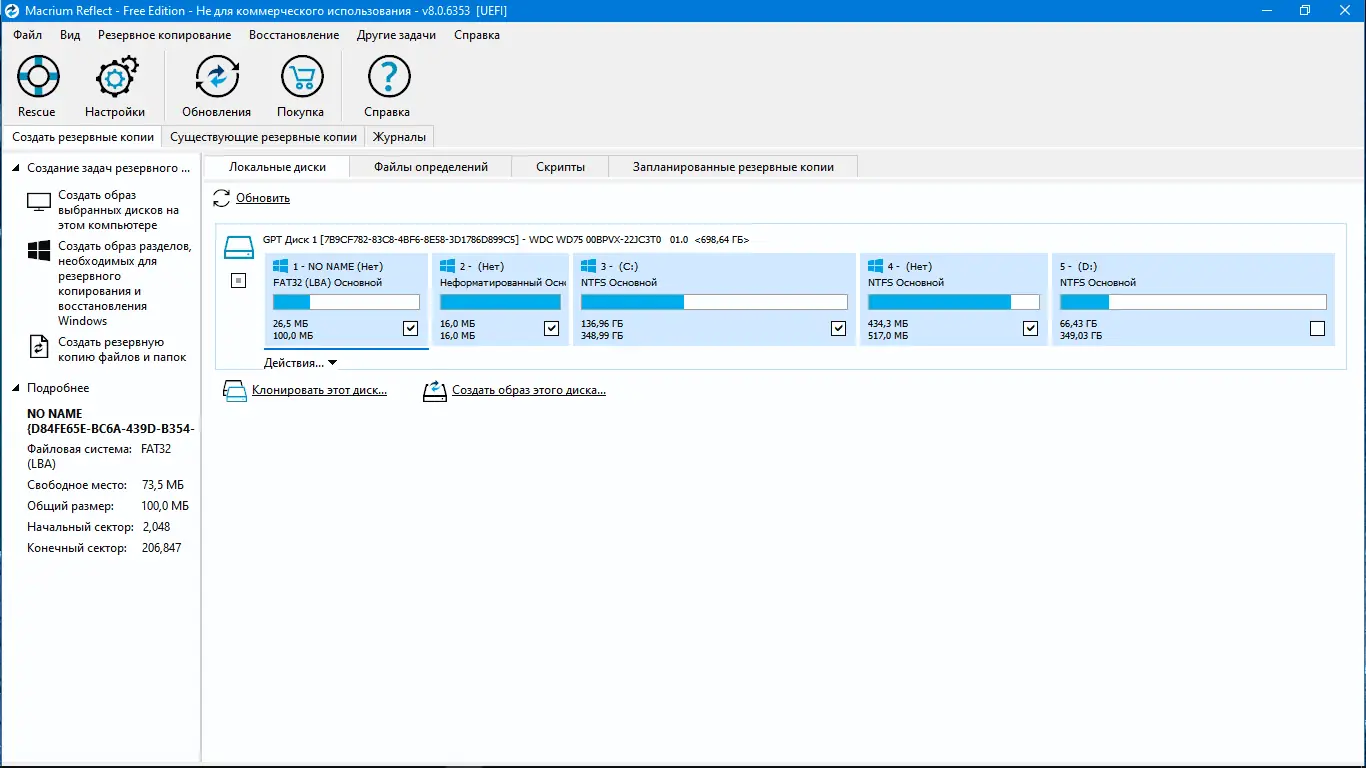Image resolution: width=1366 pixels, height=768 pixels.
Task: Click Клонировать этот диск link
Action: pos(319,391)
